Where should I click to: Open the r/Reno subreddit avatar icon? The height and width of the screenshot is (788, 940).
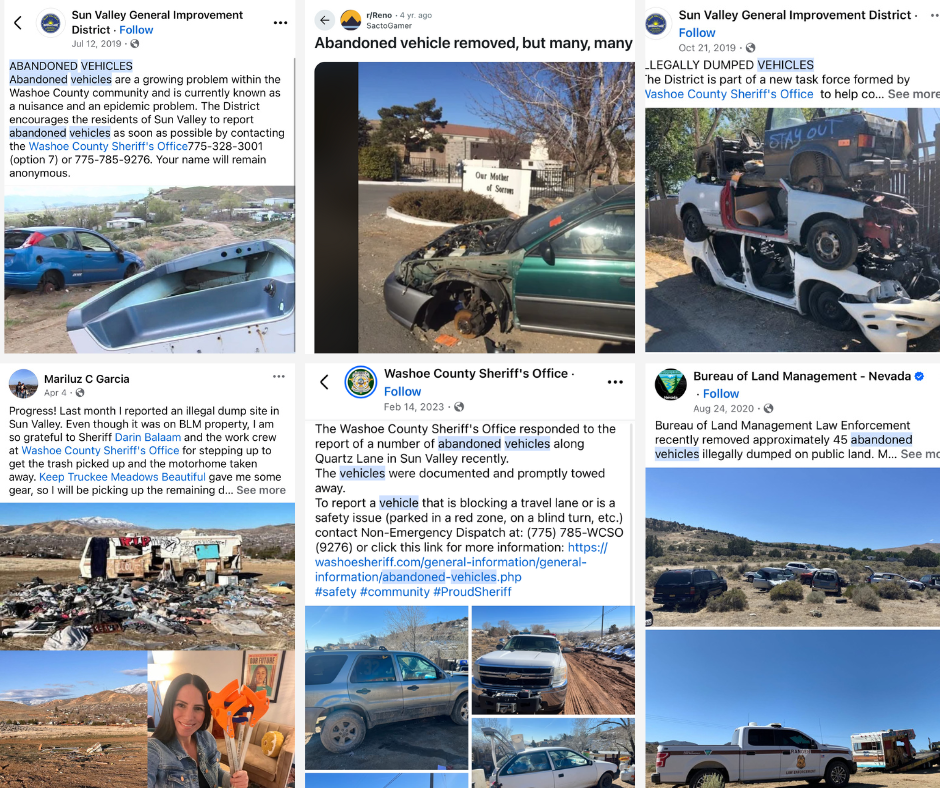click(351, 20)
